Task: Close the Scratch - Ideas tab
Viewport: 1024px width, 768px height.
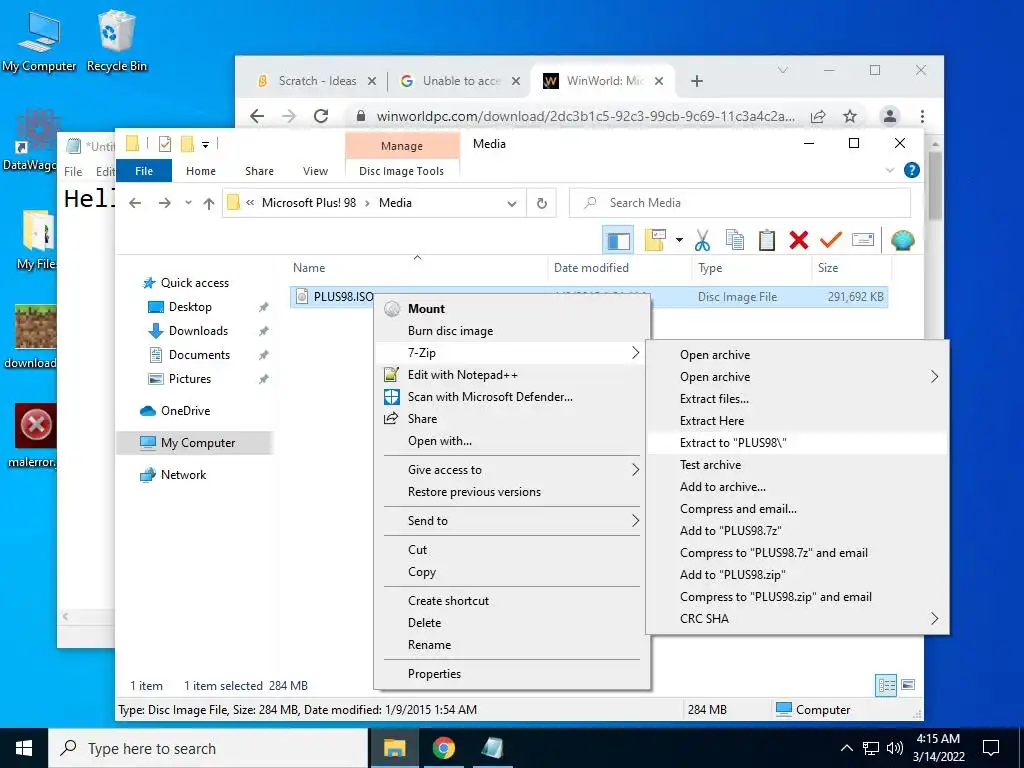Action: (x=372, y=81)
